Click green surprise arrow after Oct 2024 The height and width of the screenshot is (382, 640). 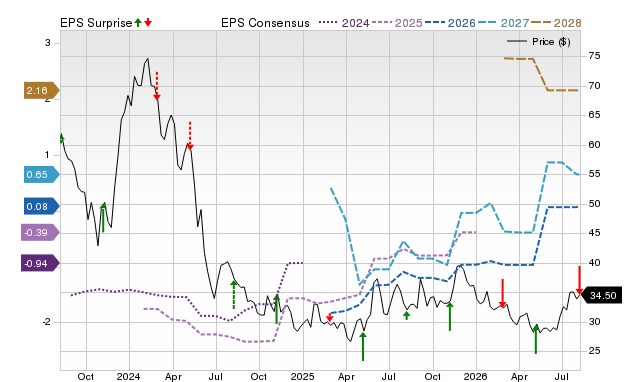[277, 309]
